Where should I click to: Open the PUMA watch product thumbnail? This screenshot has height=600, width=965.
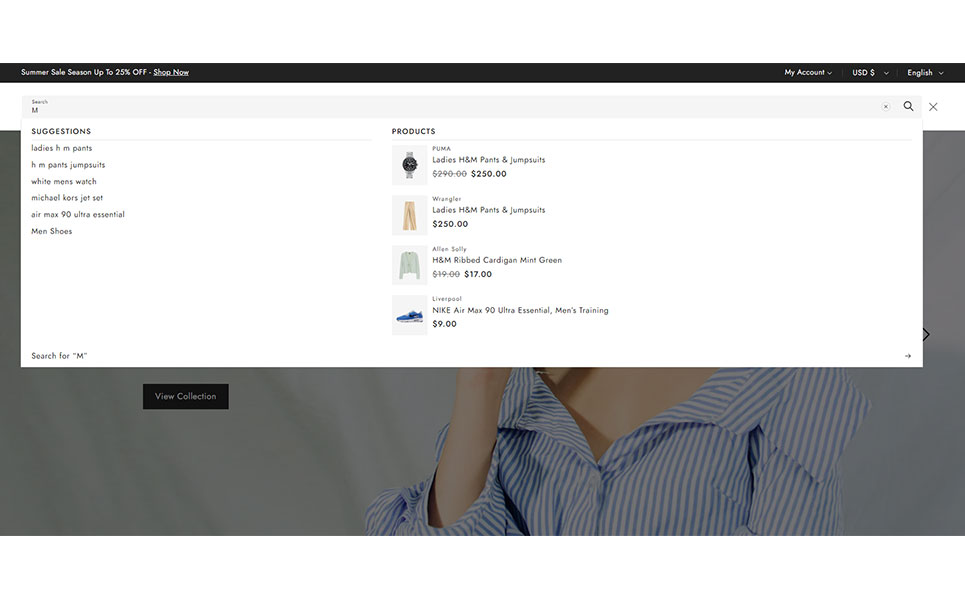point(409,165)
